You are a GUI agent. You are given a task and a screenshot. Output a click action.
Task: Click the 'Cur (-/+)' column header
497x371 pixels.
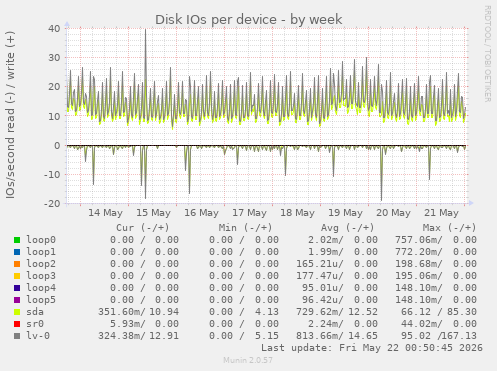143,228
